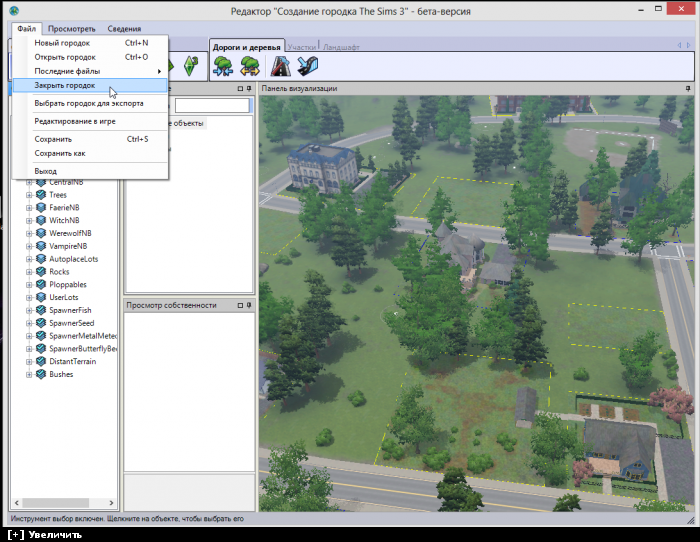
Task: Select the sidewalk tool icon
Action: [307, 66]
